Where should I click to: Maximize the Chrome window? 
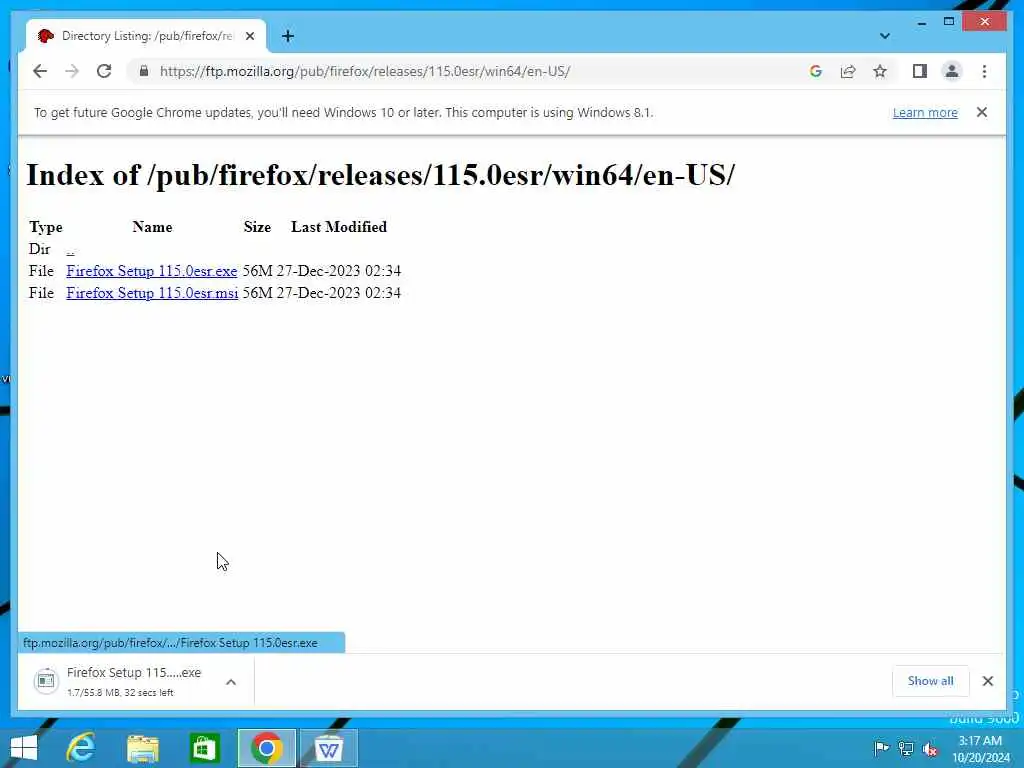point(949,22)
